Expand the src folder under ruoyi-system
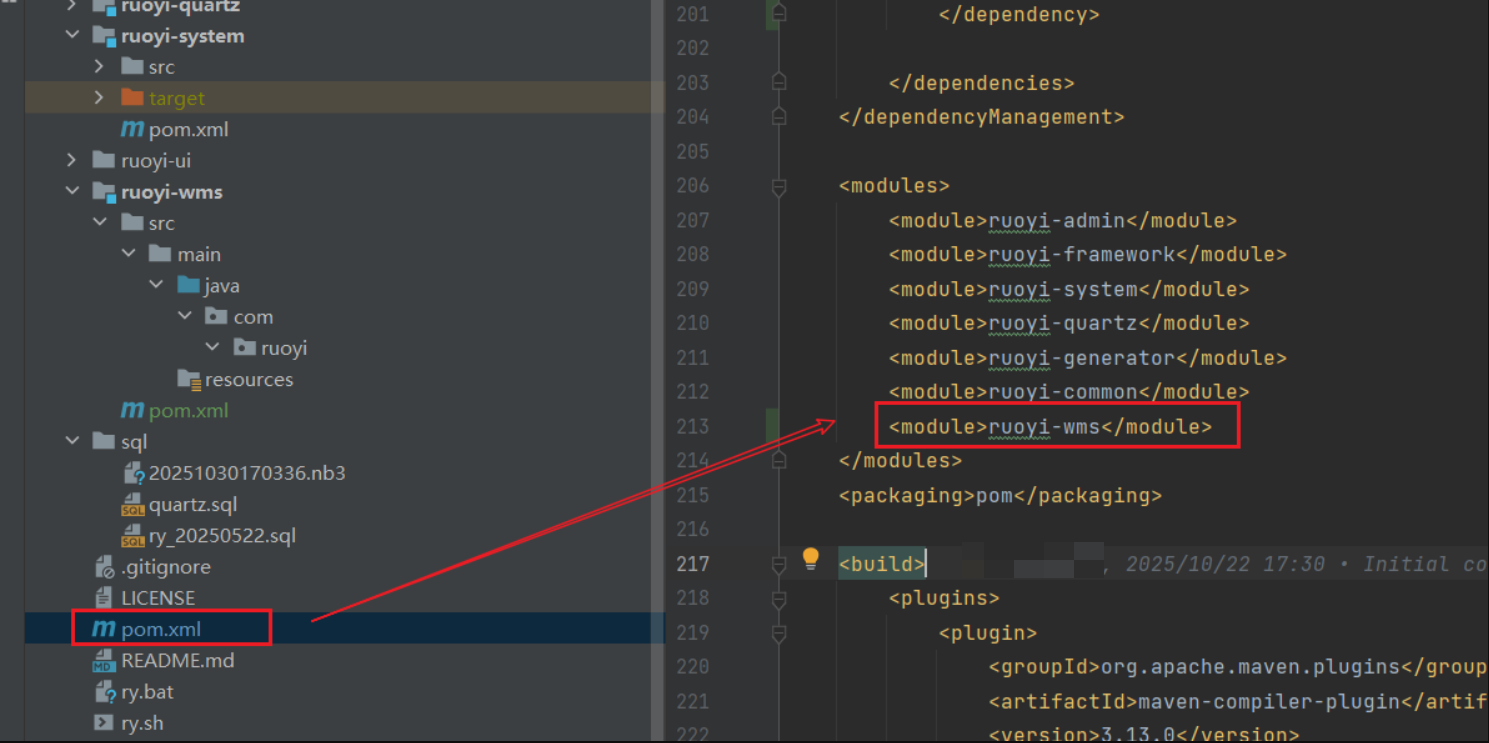The width and height of the screenshot is (1489, 743). coord(99,67)
